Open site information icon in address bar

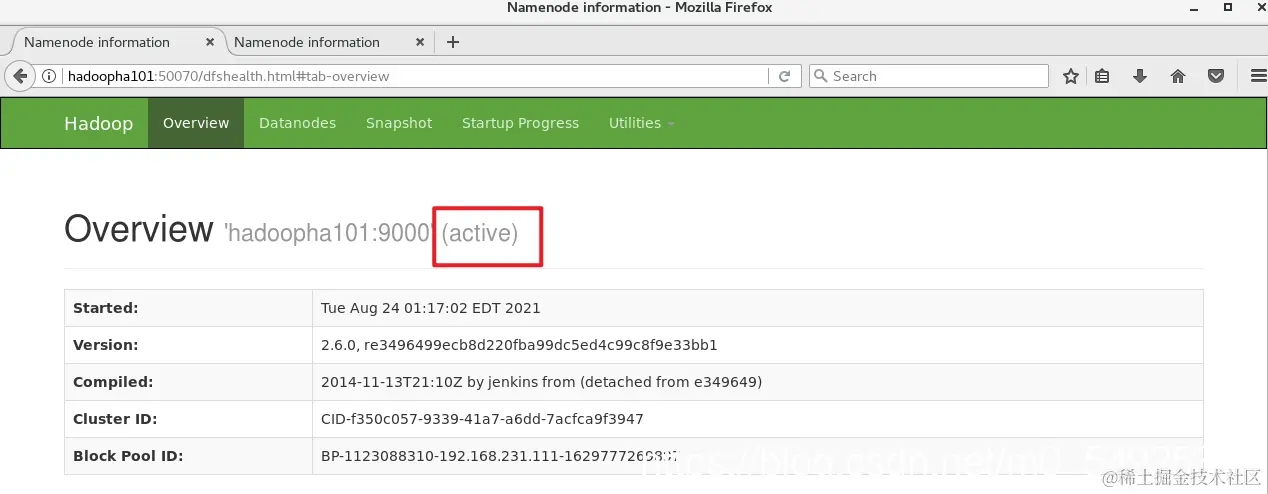click(50, 76)
